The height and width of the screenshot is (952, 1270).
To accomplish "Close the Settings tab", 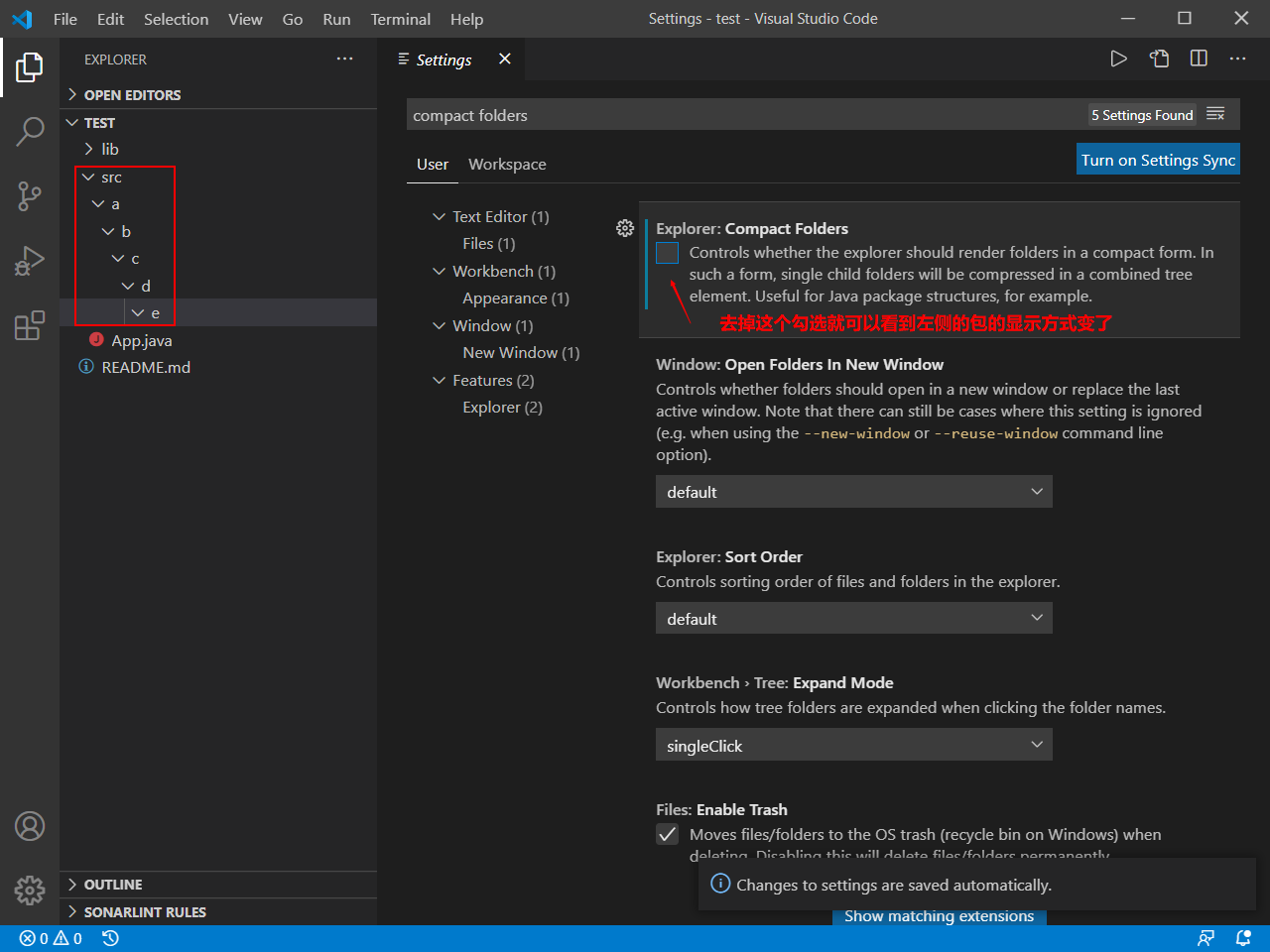I will click(x=504, y=59).
